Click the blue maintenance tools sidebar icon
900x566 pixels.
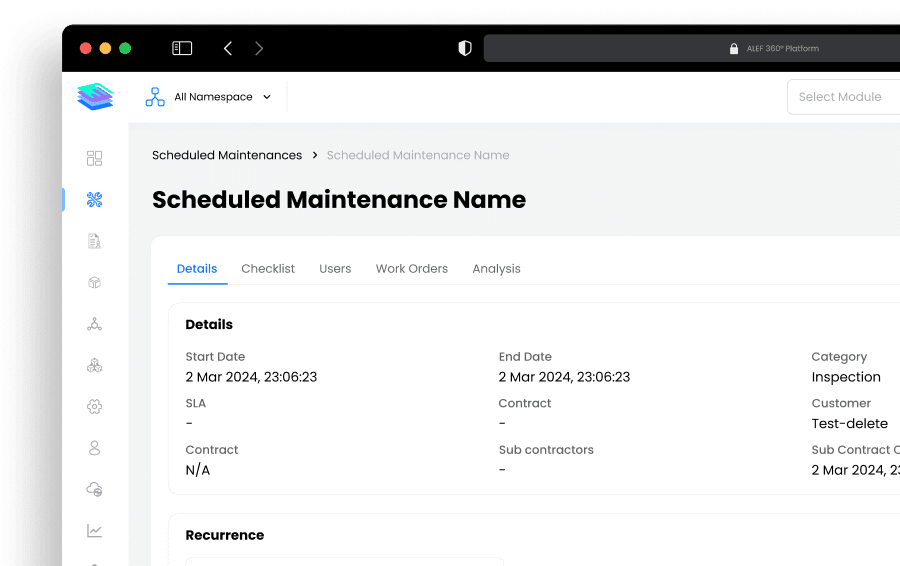click(95, 200)
